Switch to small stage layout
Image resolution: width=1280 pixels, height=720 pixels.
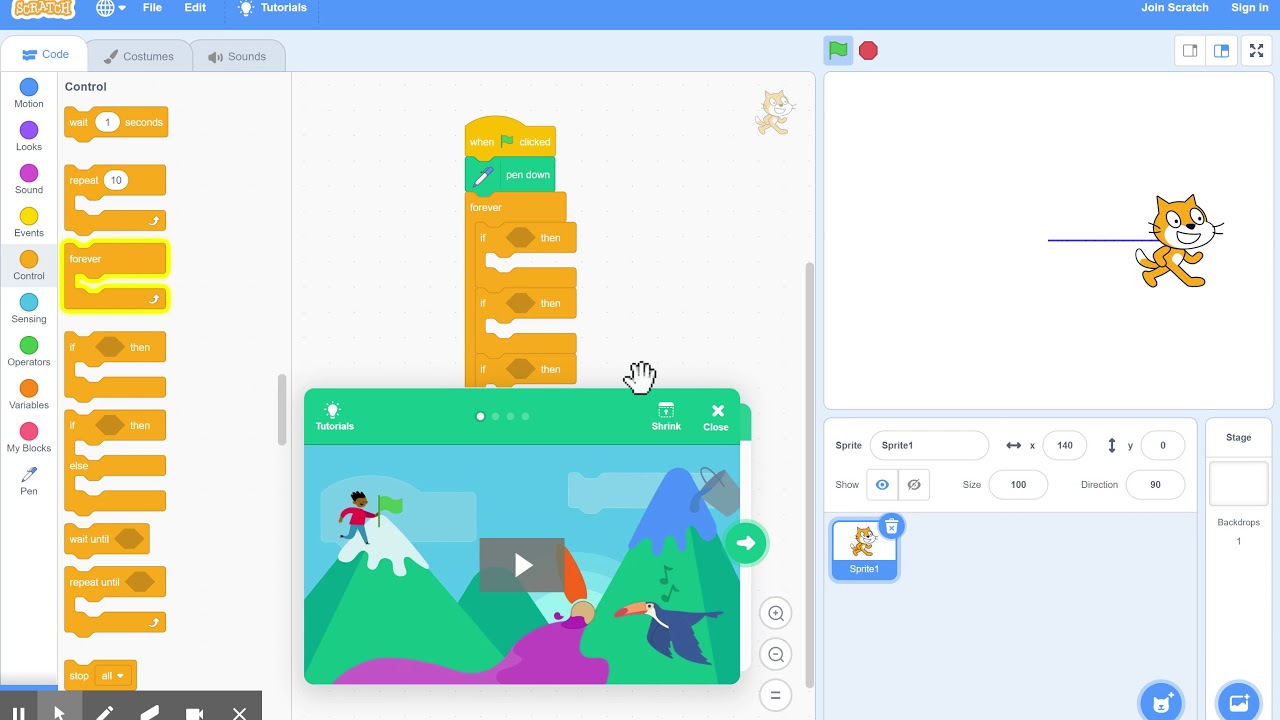(x=1190, y=51)
